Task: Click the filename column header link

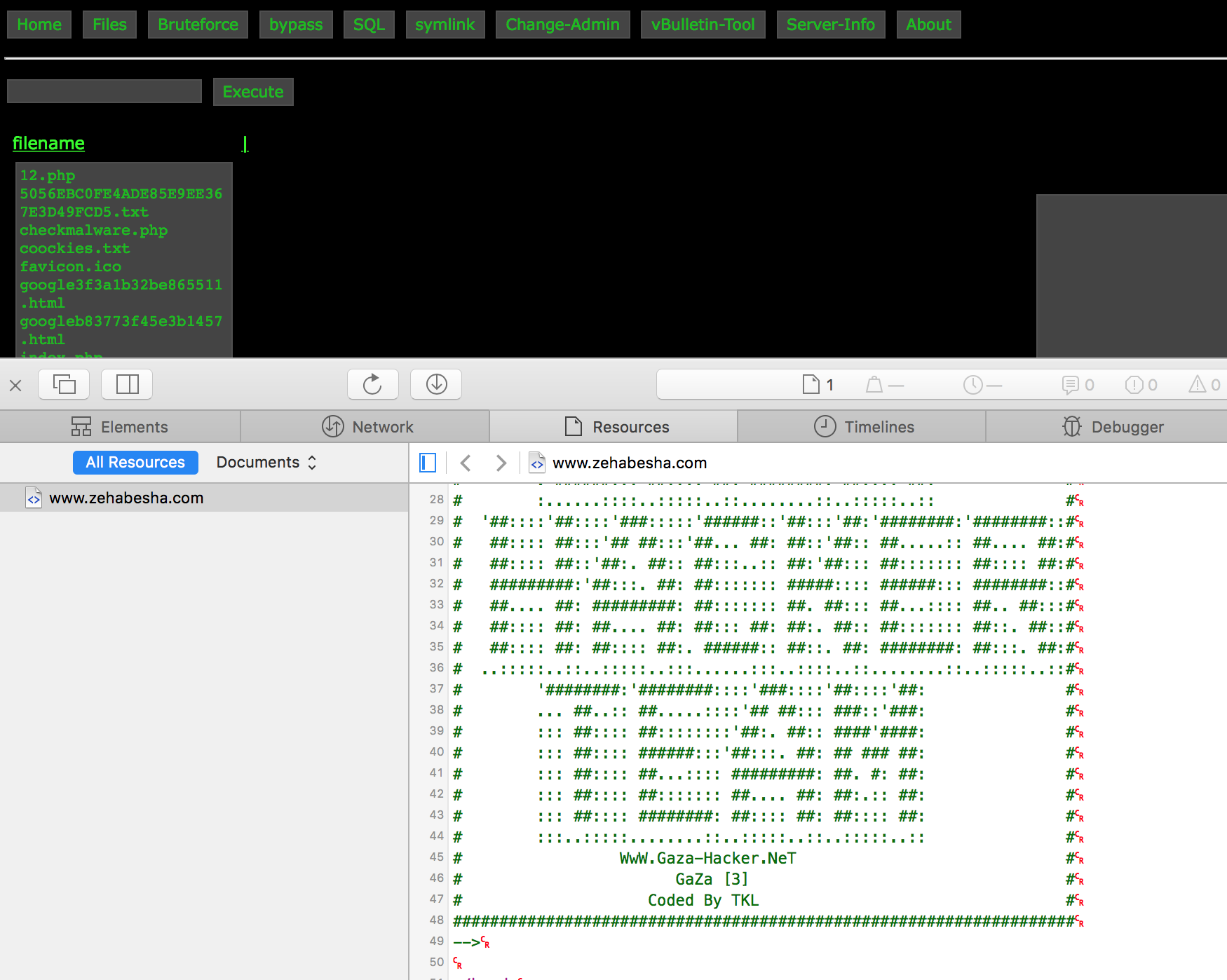Action: click(x=48, y=143)
